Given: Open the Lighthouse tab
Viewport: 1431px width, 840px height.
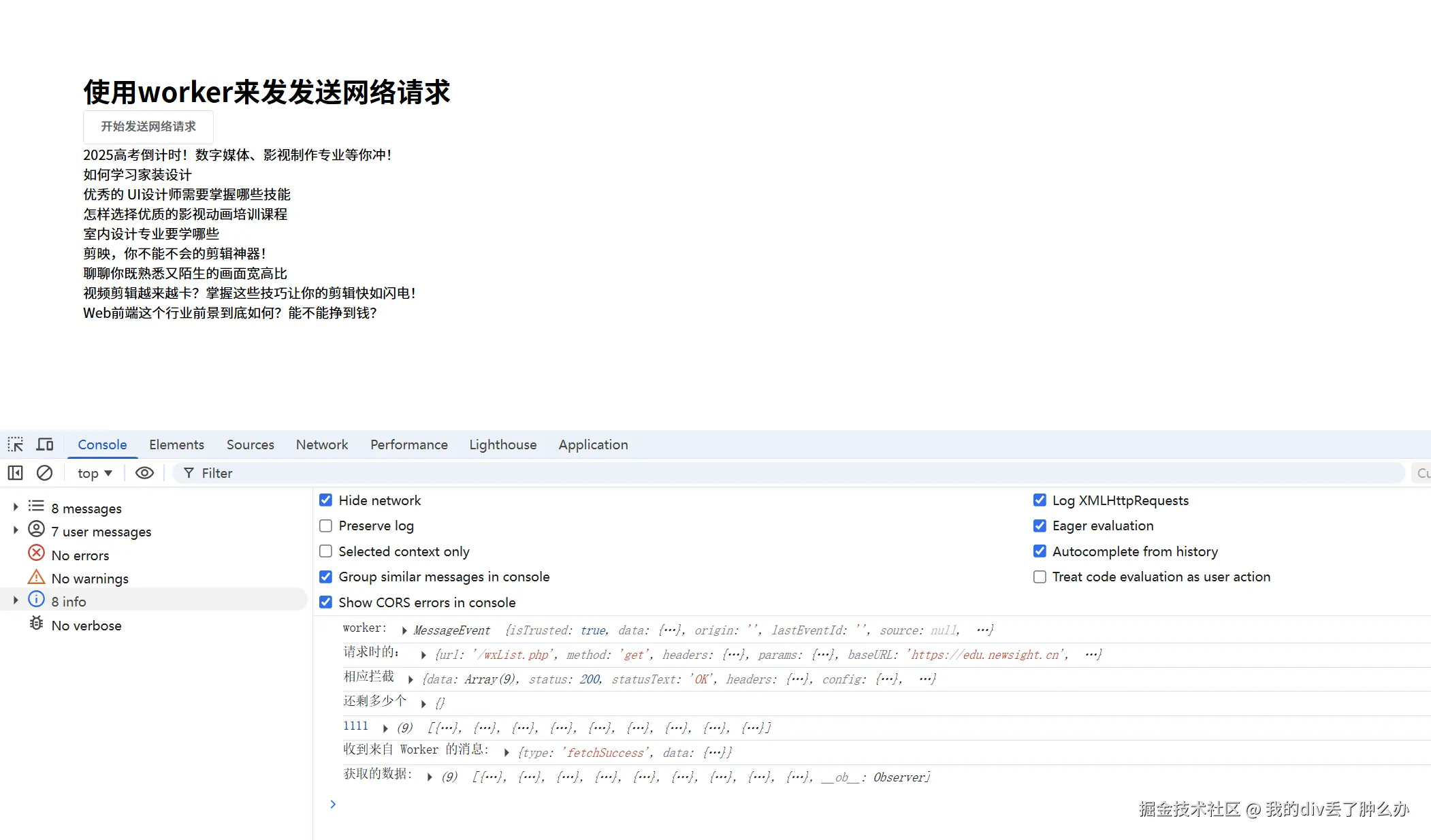Looking at the screenshot, I should (502, 445).
